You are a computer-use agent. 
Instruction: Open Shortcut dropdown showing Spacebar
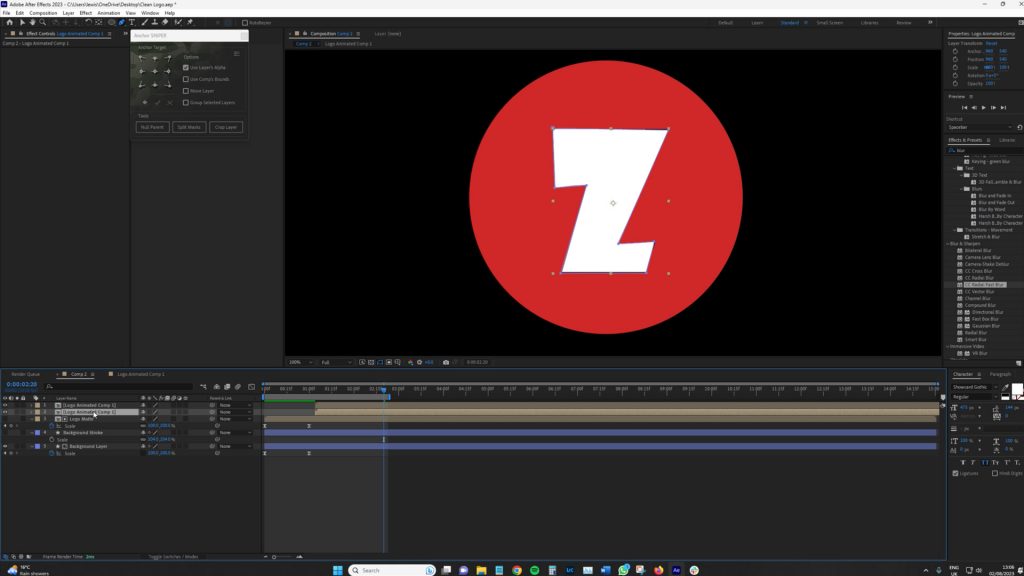(x=979, y=127)
